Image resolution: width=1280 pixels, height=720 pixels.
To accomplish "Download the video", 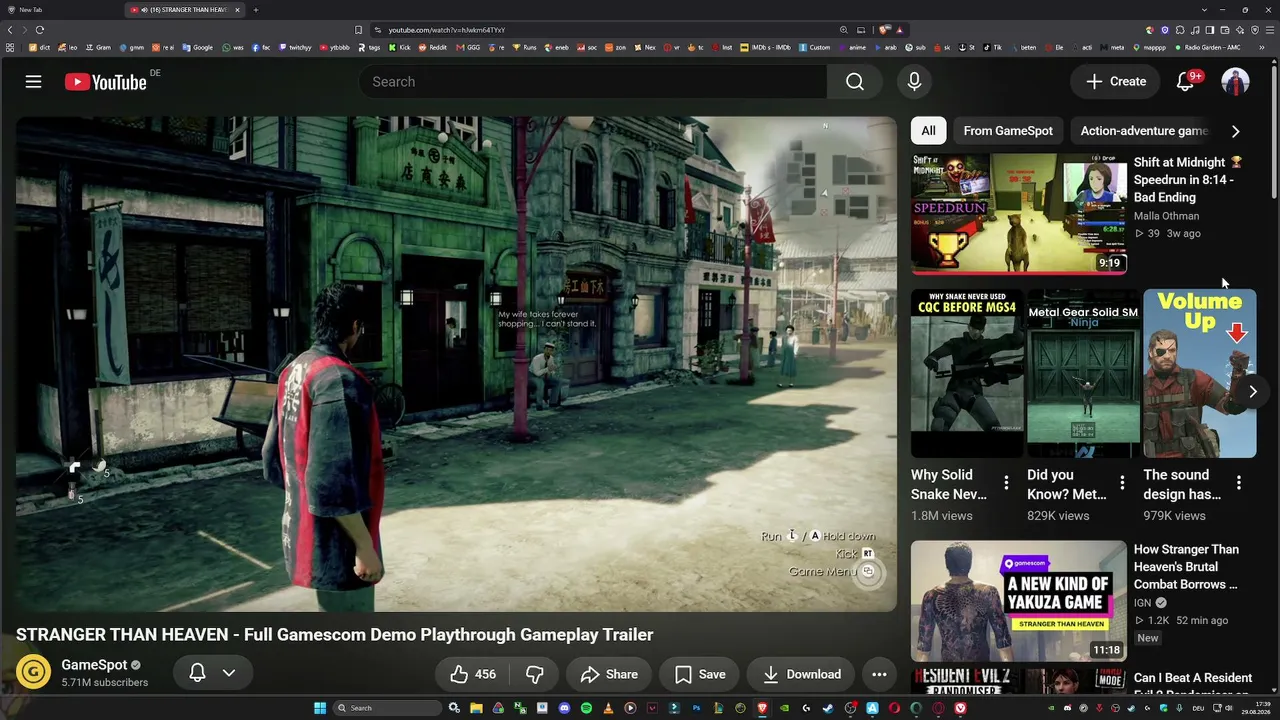I will tap(801, 674).
